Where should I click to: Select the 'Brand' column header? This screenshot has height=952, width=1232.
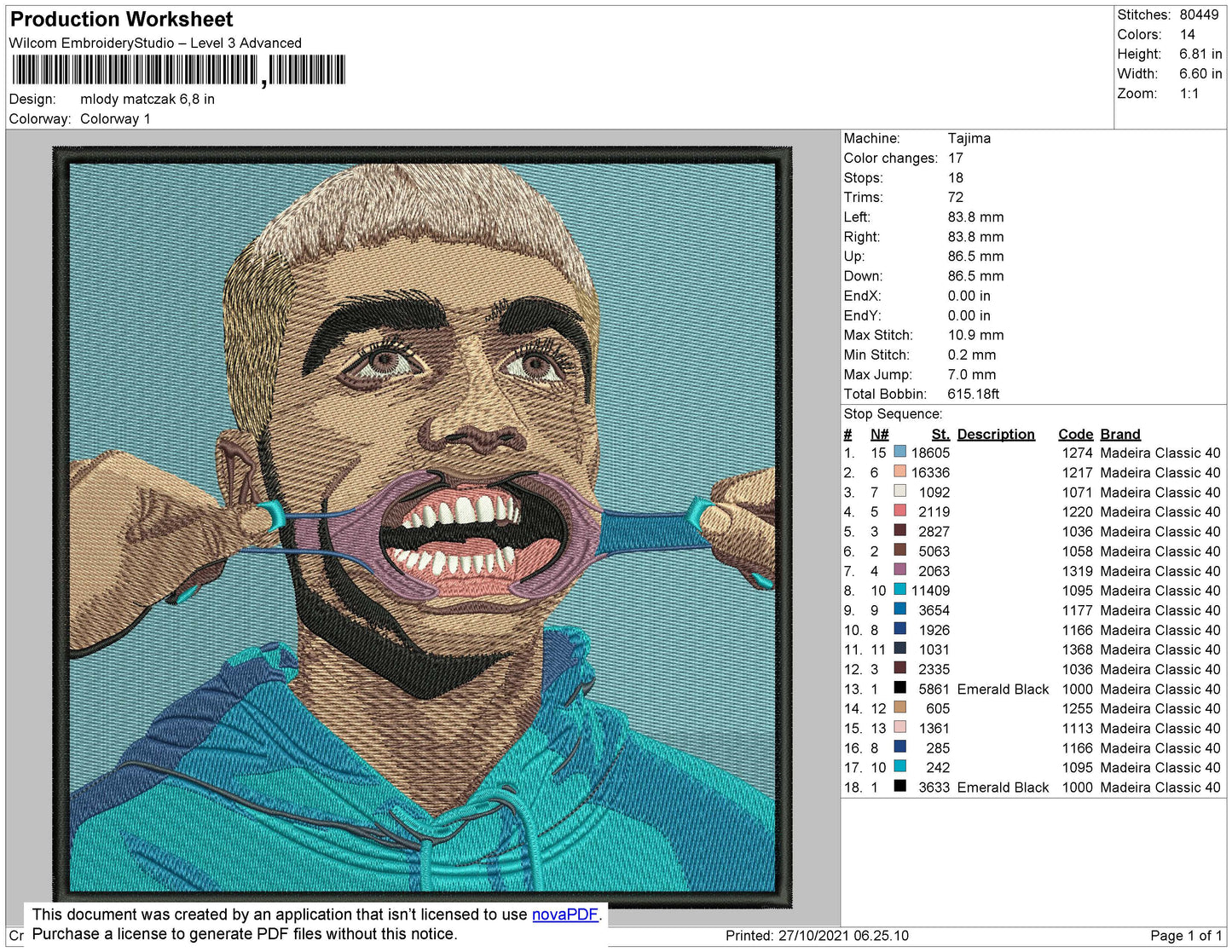click(1120, 434)
